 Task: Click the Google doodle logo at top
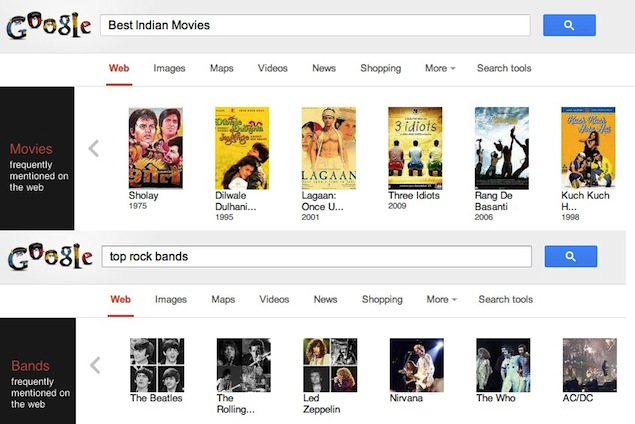[x=49, y=26]
